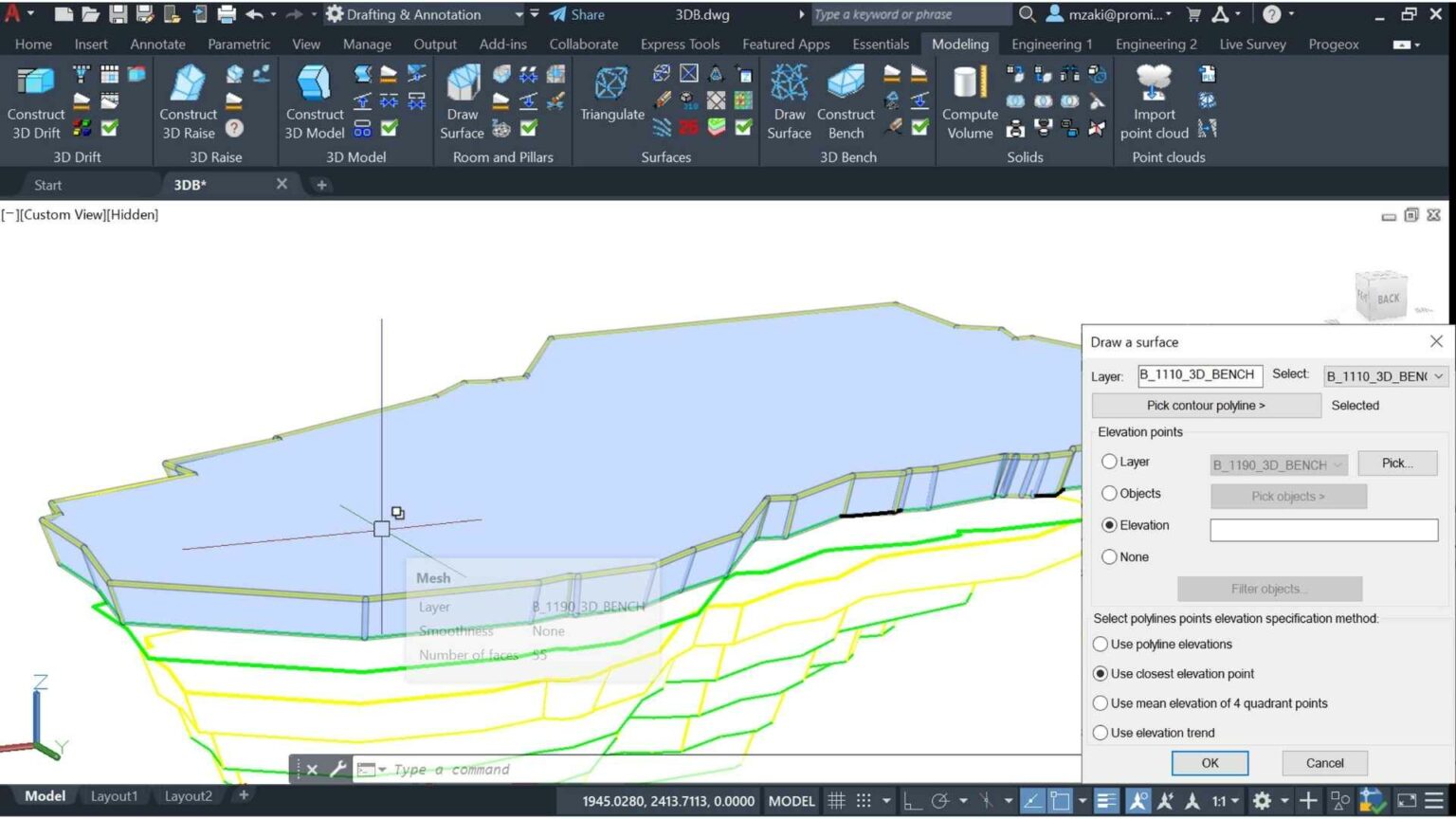Click the Triangulate surface icon

(x=611, y=94)
